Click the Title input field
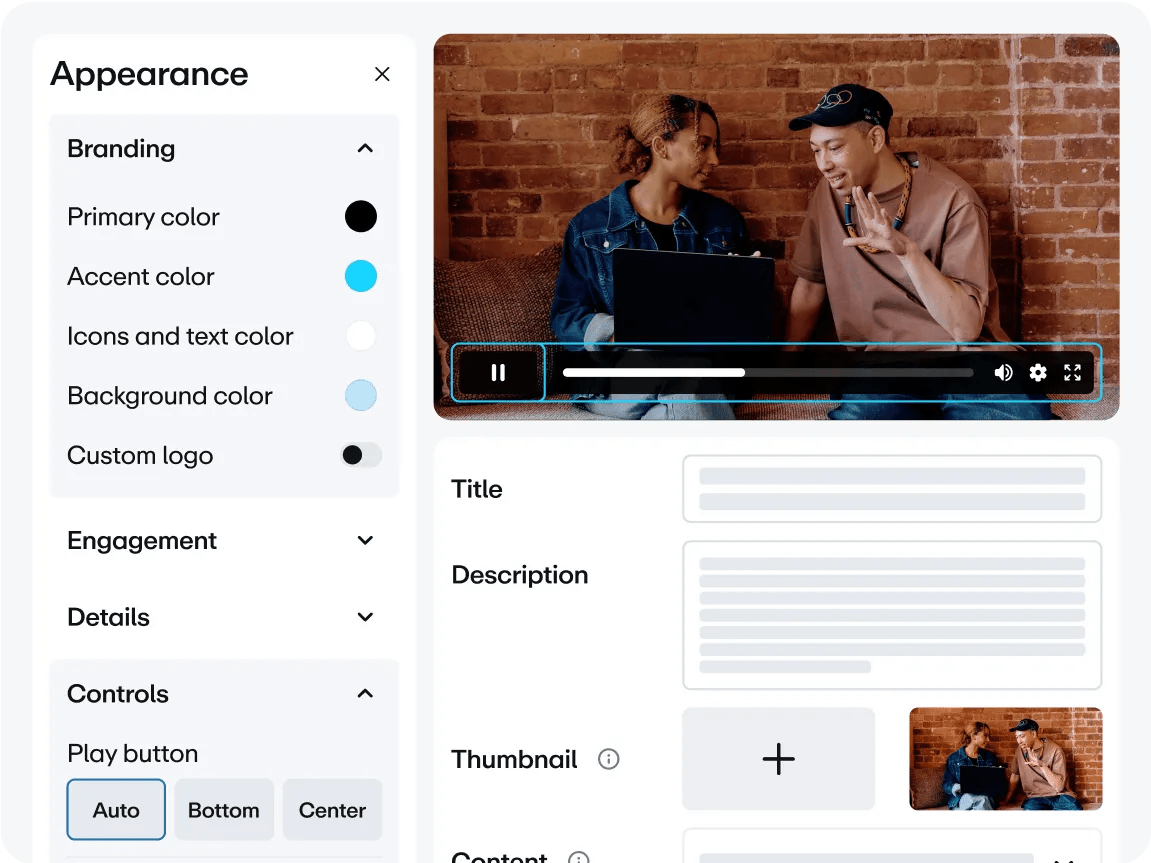Image resolution: width=1151 pixels, height=863 pixels. [x=892, y=489]
